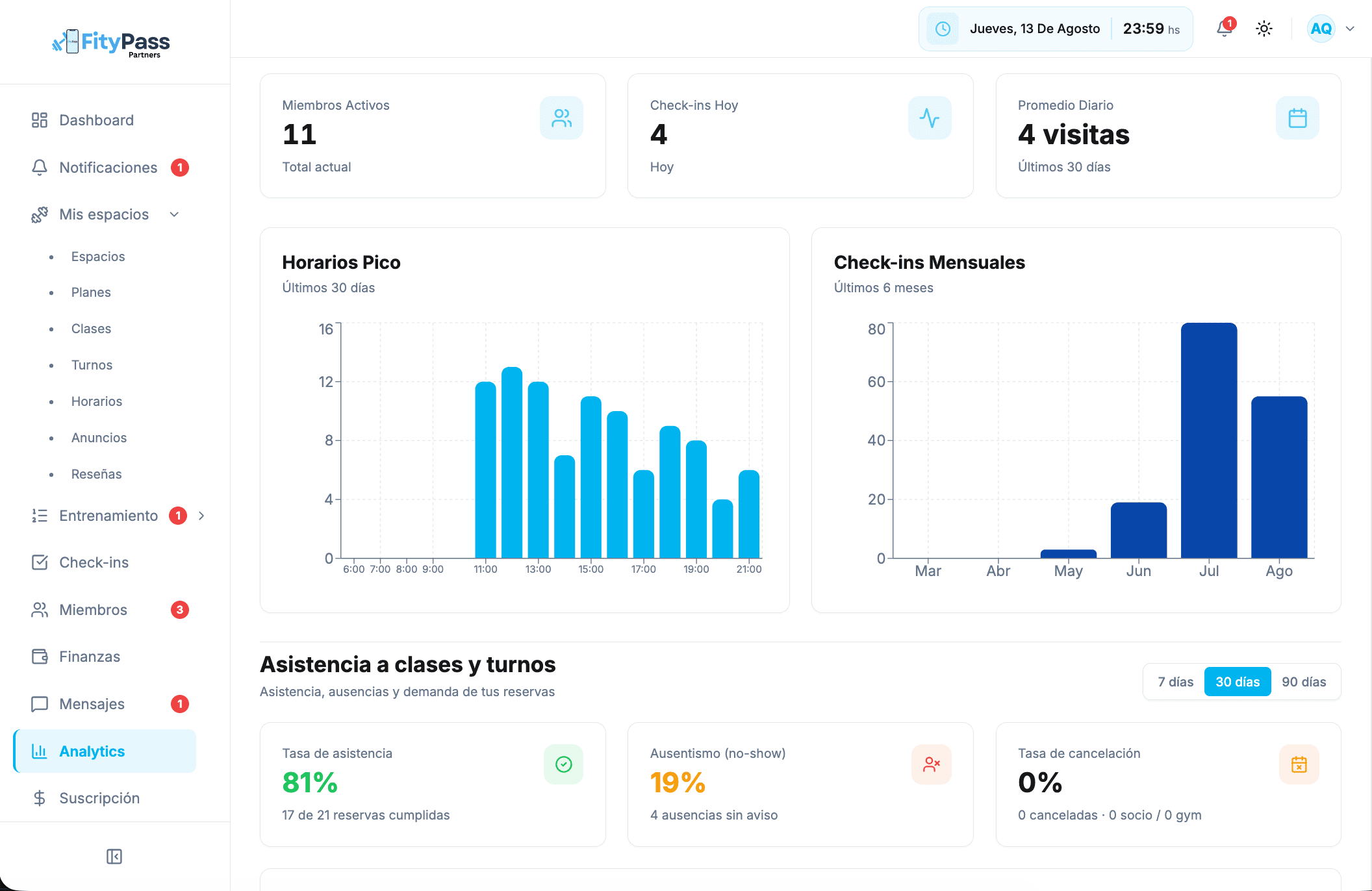
Task: Click the '23:59 hs' time display
Action: click(1151, 29)
